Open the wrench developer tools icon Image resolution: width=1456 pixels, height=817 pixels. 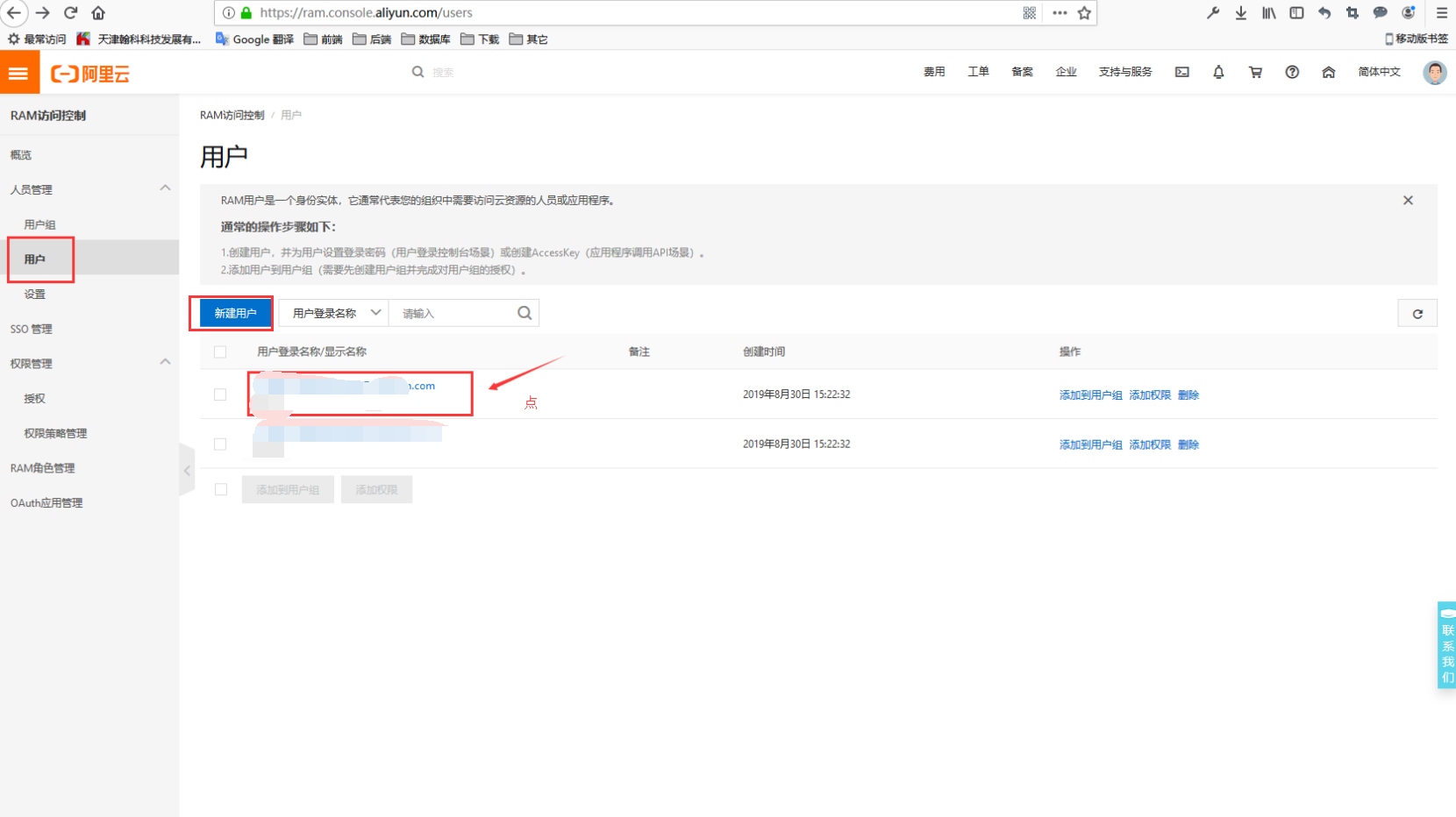pyautogui.click(x=1213, y=12)
